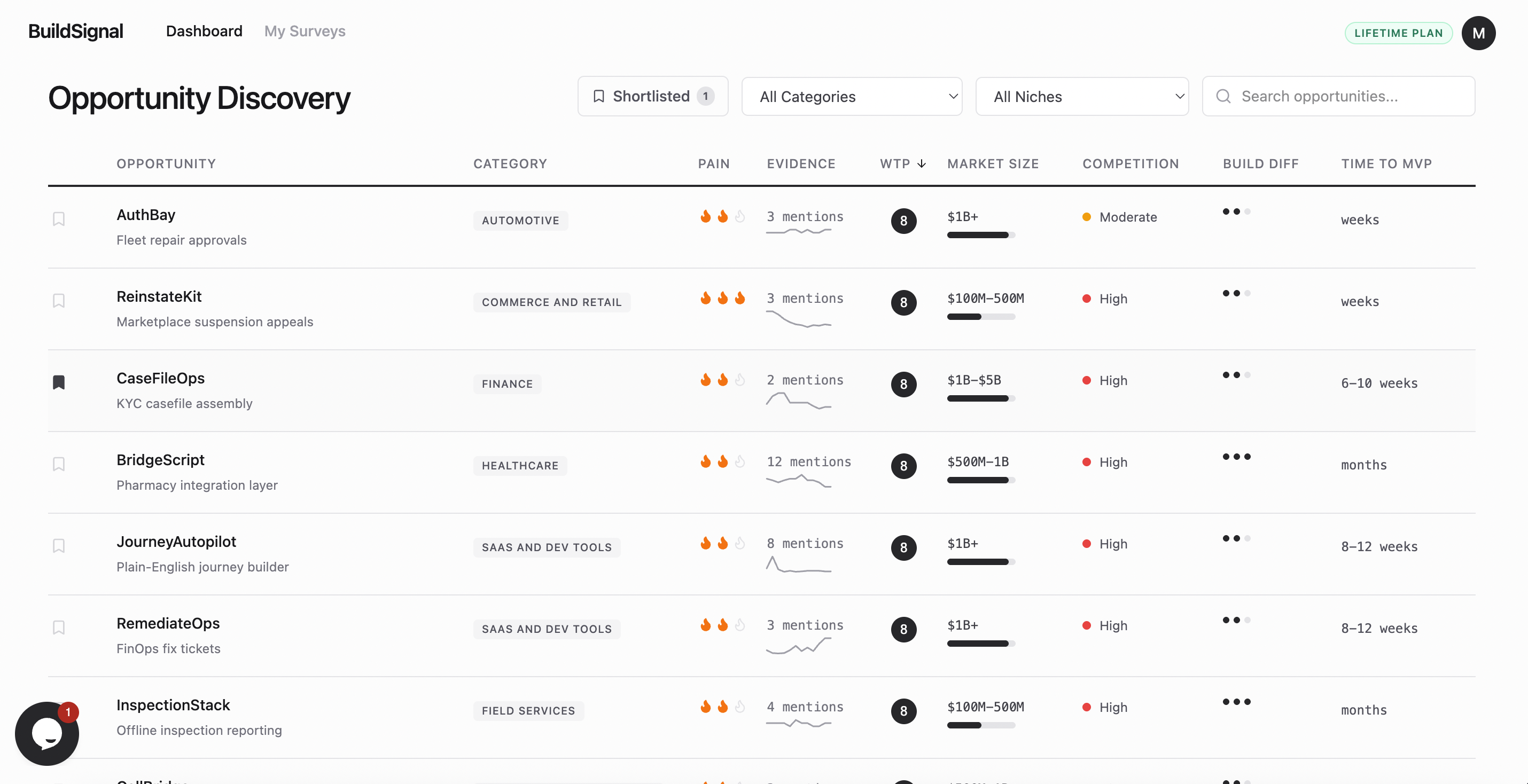This screenshot has height=784, width=1528.
Task: Bookmark the RemediateOps opportunity
Action: pos(59,628)
